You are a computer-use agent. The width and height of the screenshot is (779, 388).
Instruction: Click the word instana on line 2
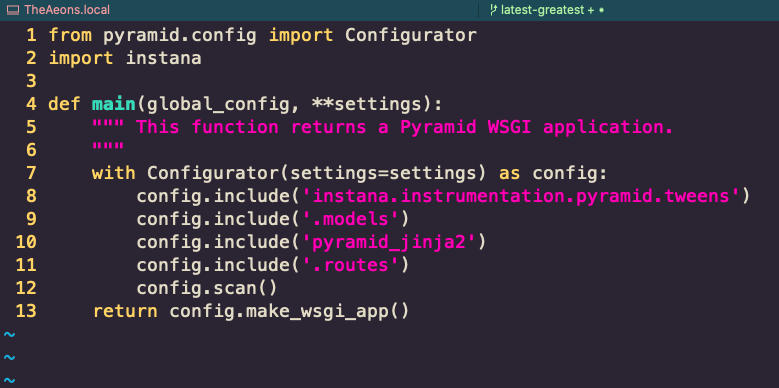163,59
